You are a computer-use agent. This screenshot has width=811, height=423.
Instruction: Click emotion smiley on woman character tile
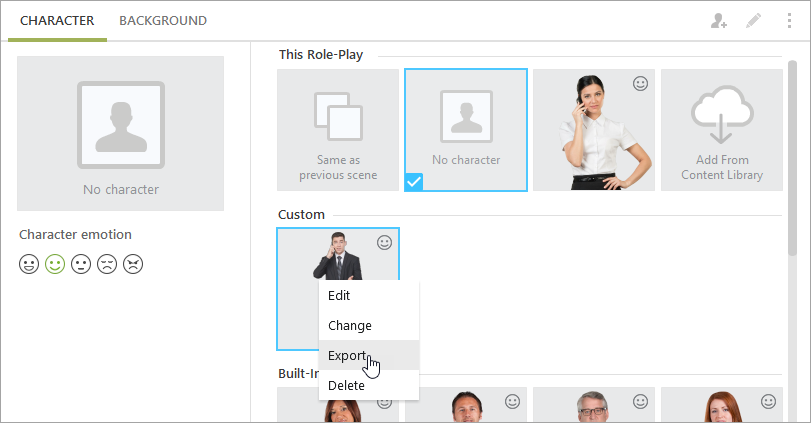[640, 84]
